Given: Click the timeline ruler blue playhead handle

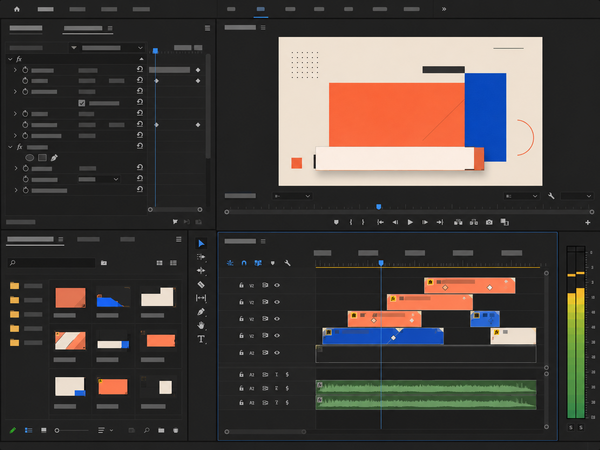Looking at the screenshot, I should (381, 263).
